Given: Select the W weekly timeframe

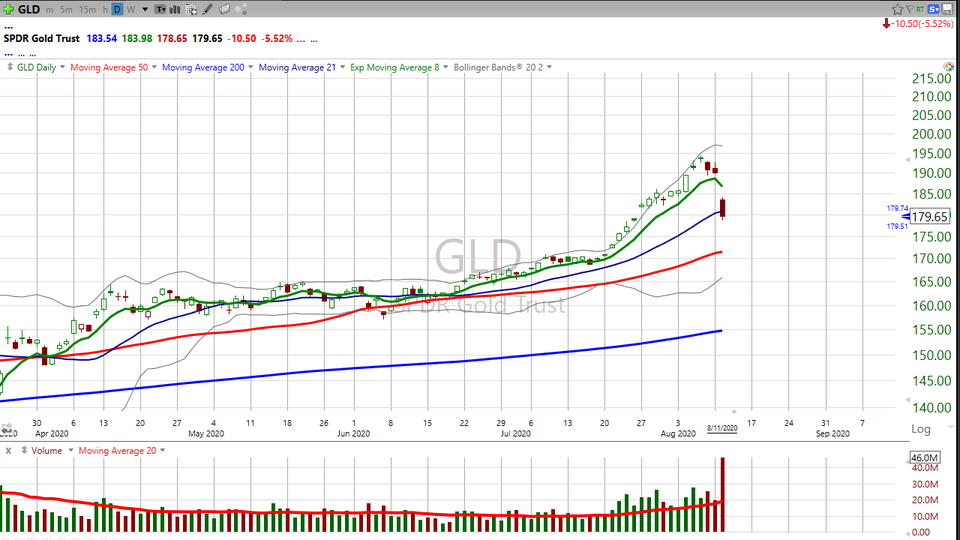Looking at the screenshot, I should (132, 9).
